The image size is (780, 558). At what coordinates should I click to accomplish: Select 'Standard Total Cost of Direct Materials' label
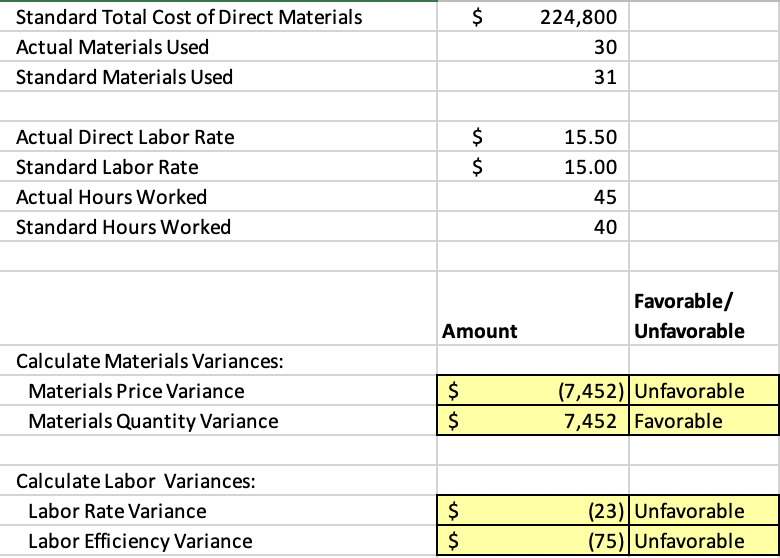[x=189, y=17]
